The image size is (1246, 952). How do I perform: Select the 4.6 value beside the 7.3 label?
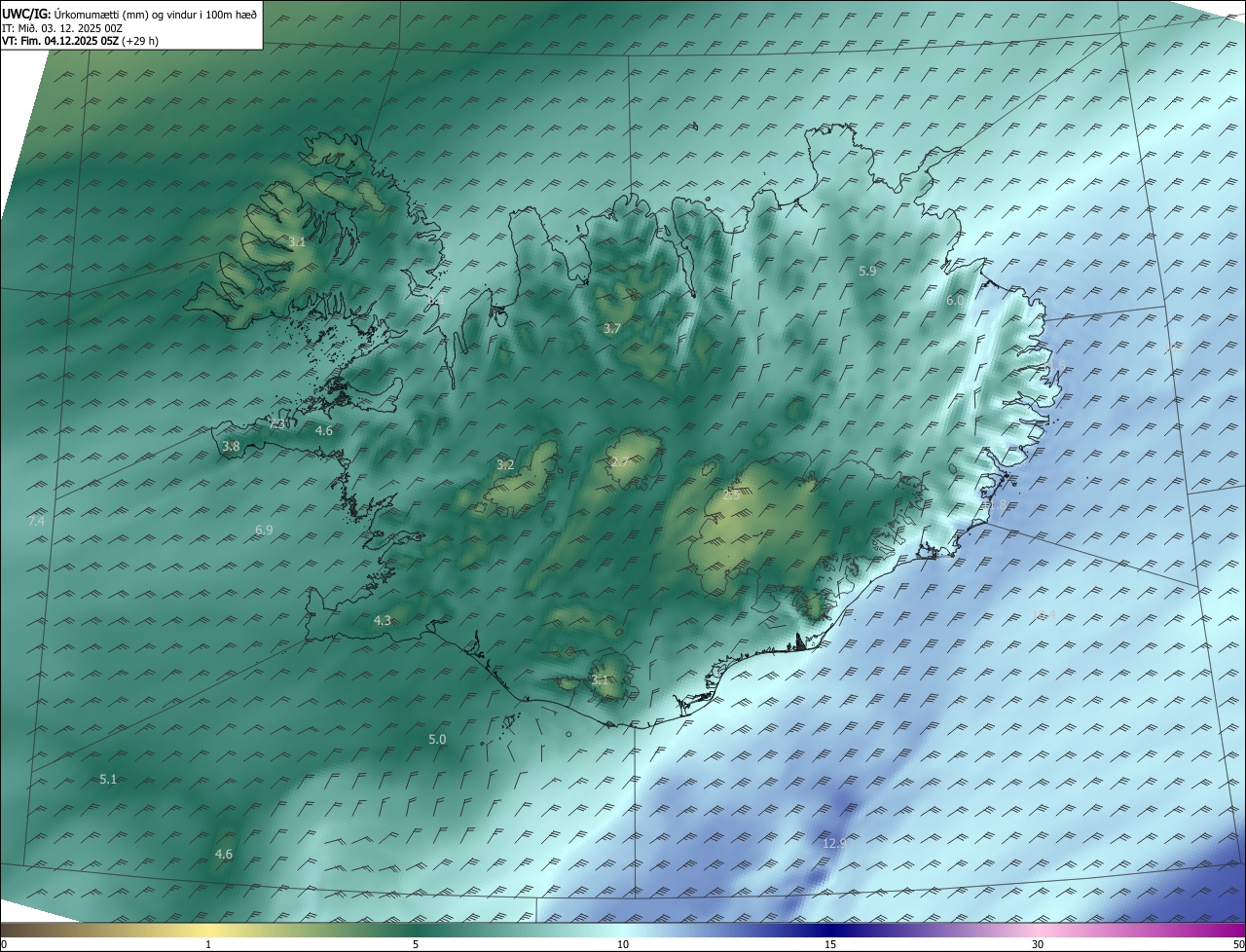[x=324, y=430]
